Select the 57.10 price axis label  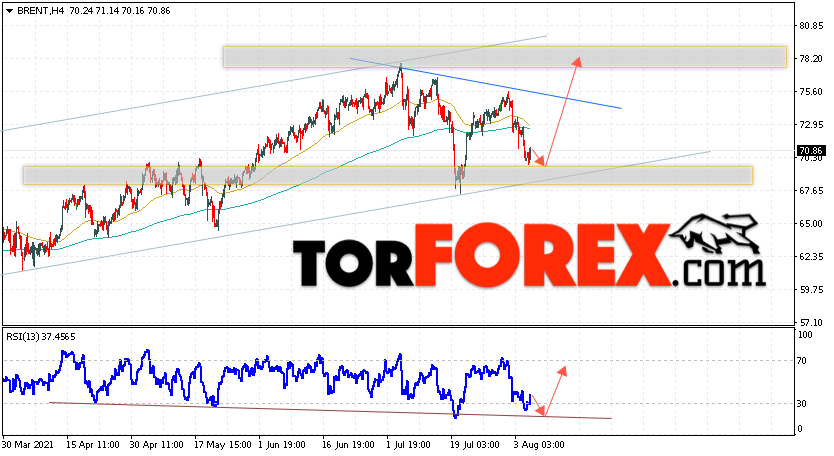coord(811,322)
